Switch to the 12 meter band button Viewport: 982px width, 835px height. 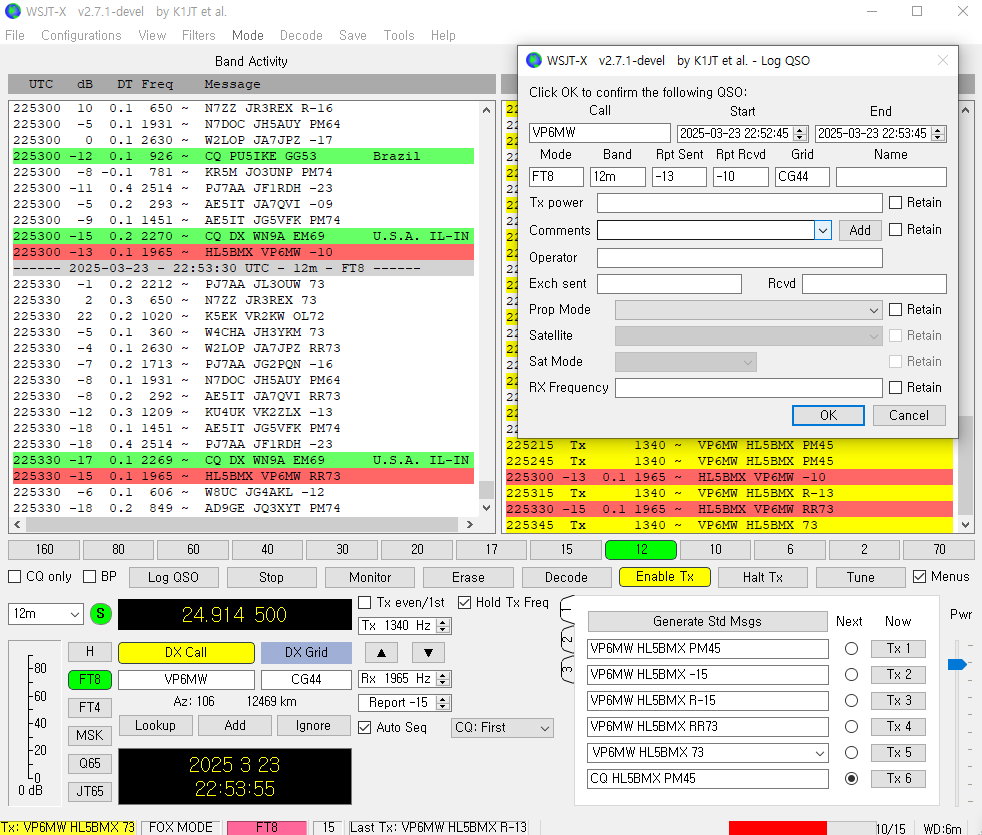pyautogui.click(x=641, y=550)
